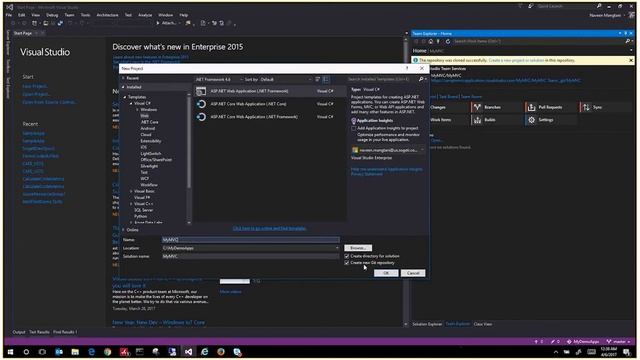Click the project Name input field

(251, 240)
